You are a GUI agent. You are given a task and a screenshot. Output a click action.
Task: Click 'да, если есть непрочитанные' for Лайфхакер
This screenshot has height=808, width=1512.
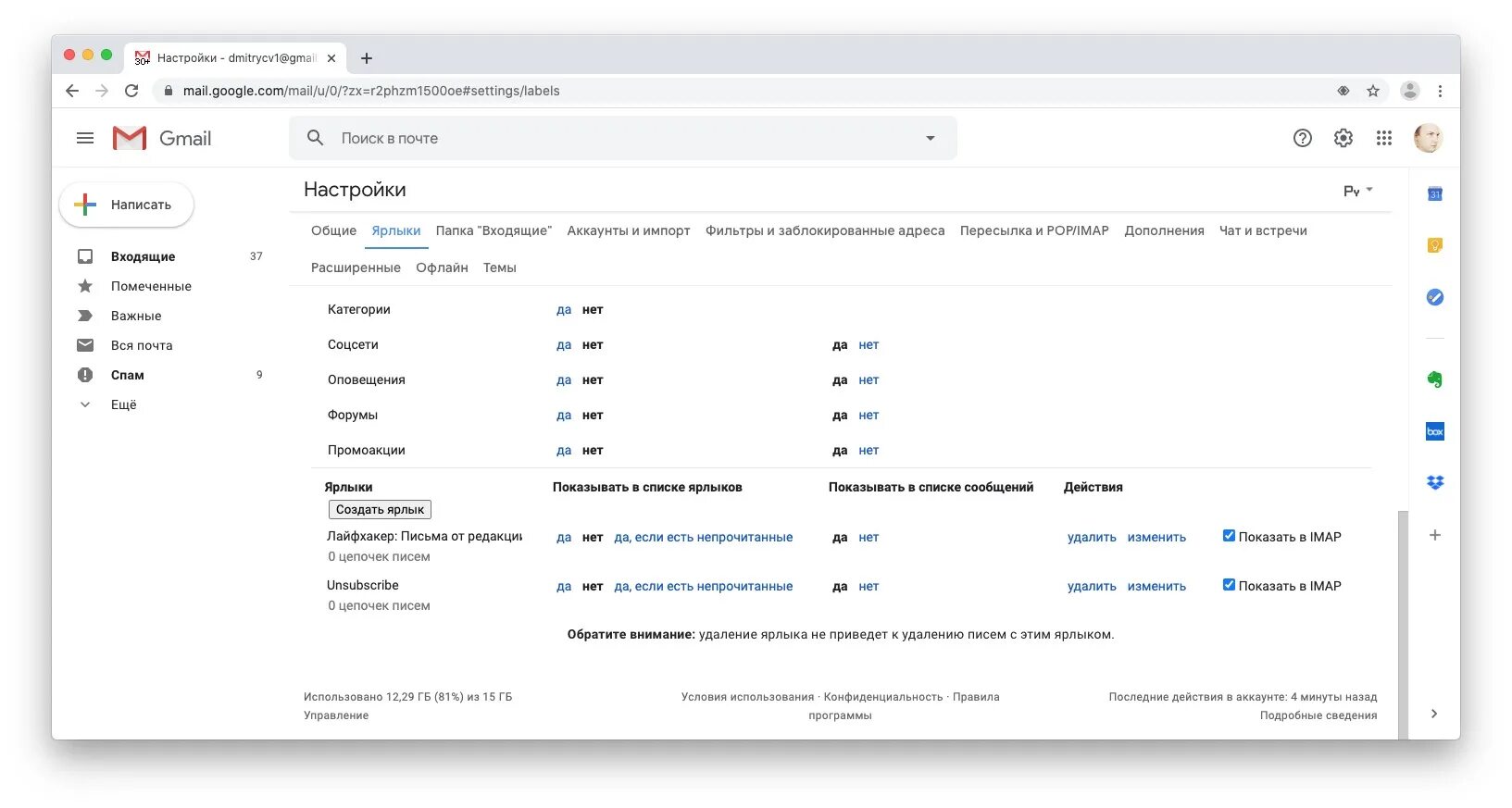[704, 537]
